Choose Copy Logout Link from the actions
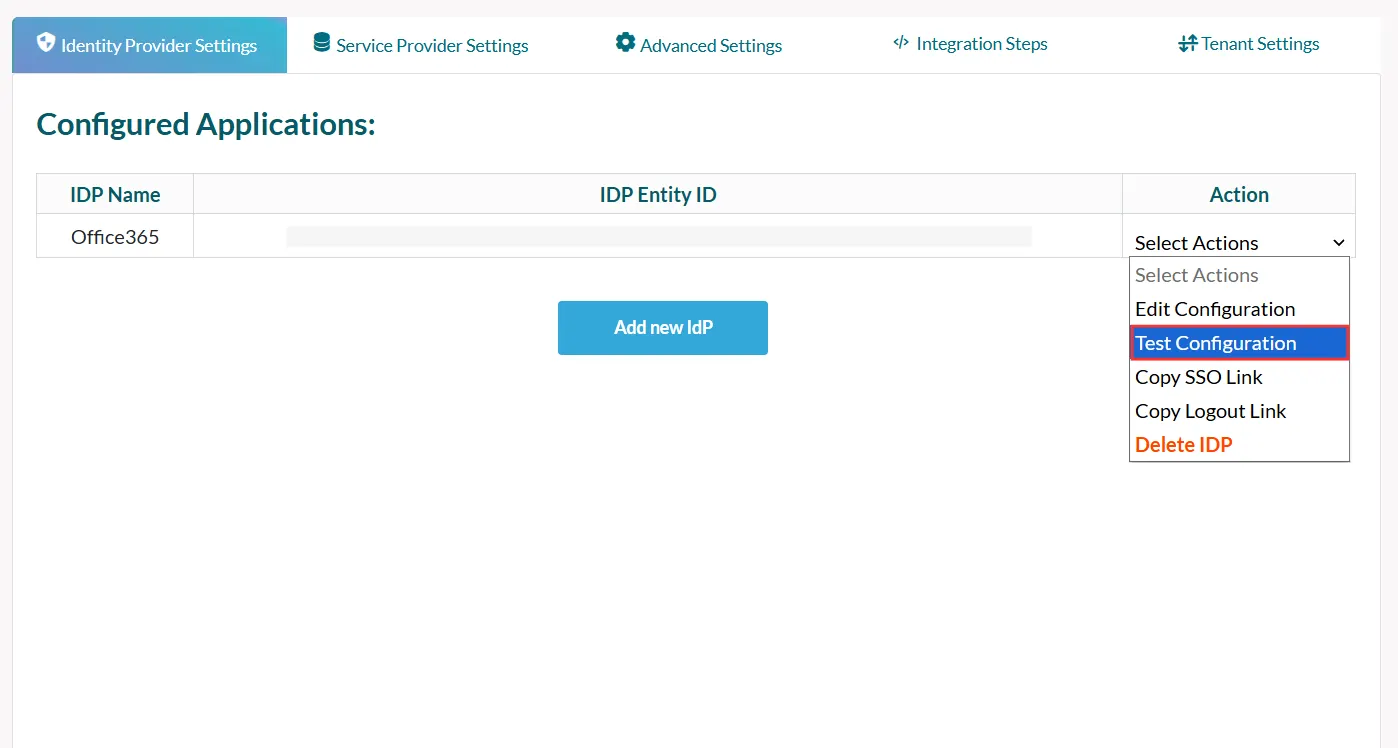1398x748 pixels. point(1210,411)
